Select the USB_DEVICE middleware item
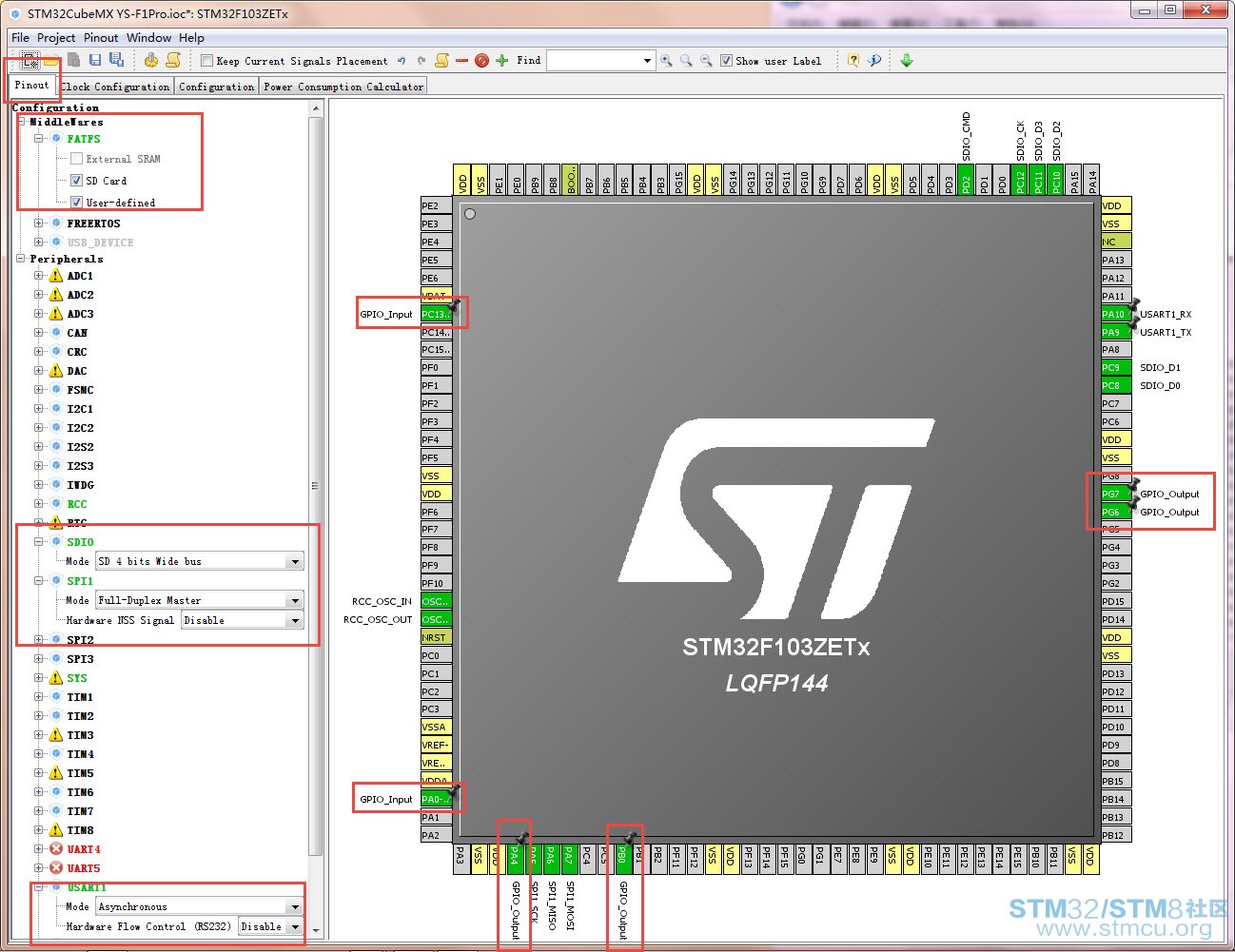This screenshot has width=1235, height=952. (x=100, y=243)
